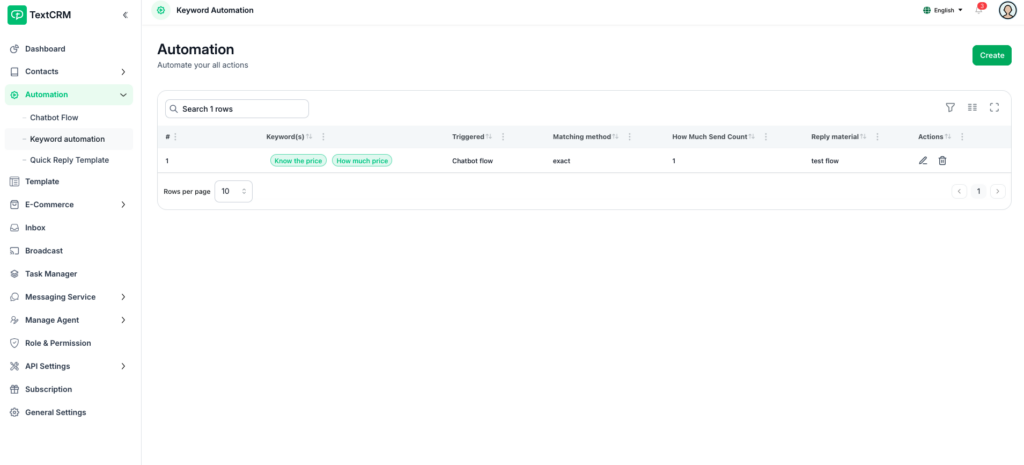This screenshot has width=1024, height=465.
Task: Sort by Matching method column
Action: pos(615,137)
